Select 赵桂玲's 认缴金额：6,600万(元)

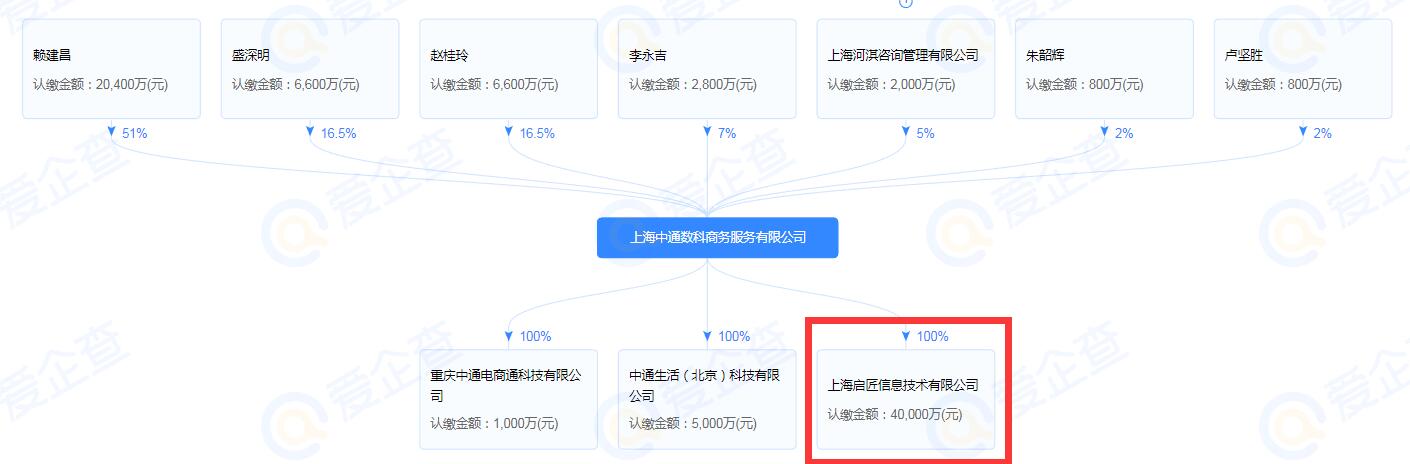coord(494,85)
